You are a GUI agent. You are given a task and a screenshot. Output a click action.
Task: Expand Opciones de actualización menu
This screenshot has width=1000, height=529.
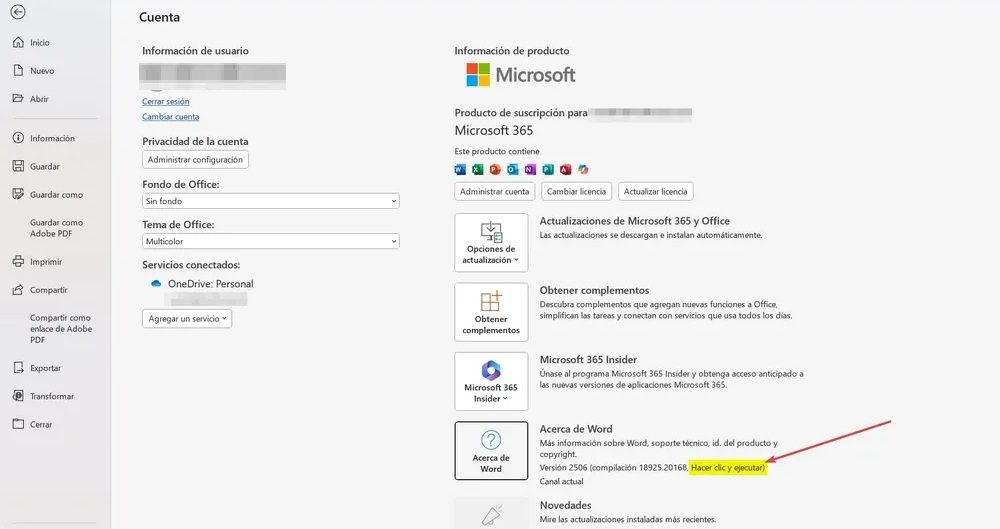click(x=491, y=242)
